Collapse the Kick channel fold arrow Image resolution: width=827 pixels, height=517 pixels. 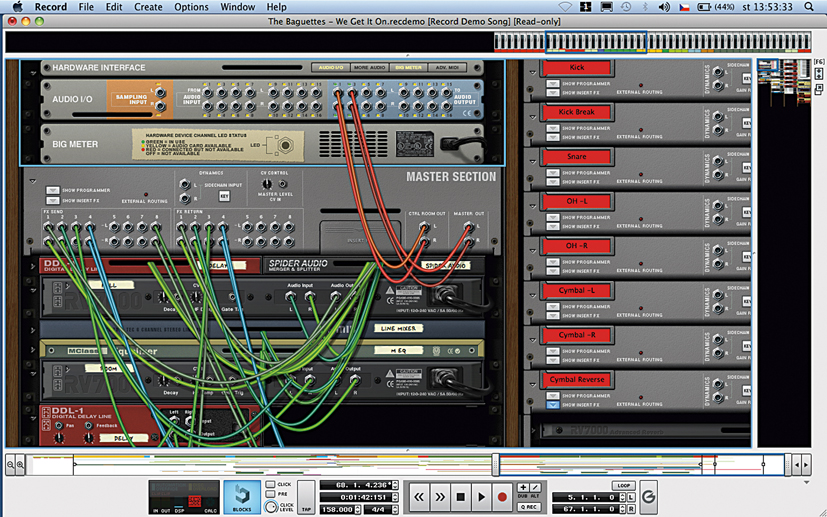(x=533, y=73)
